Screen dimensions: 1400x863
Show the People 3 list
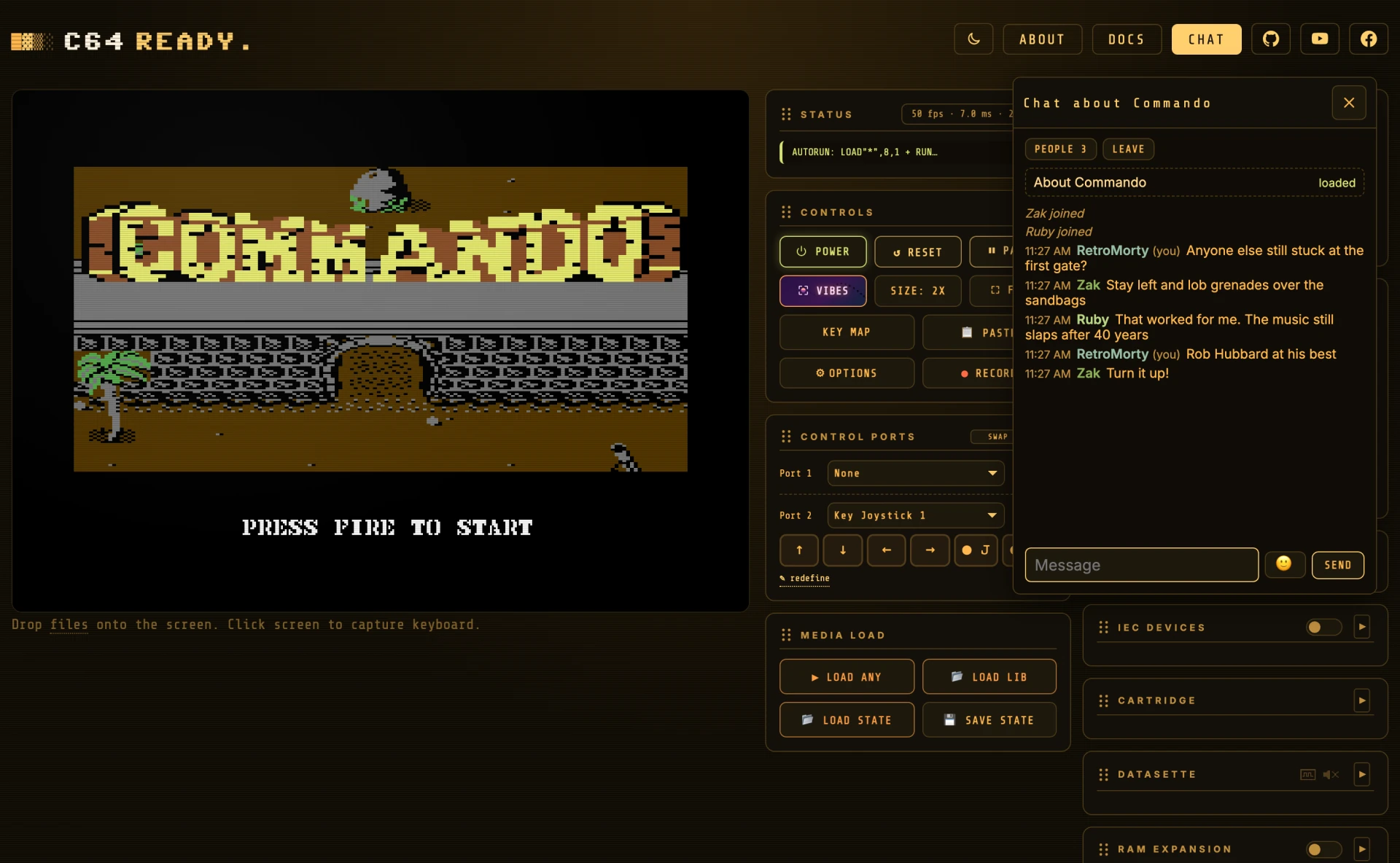click(1060, 149)
